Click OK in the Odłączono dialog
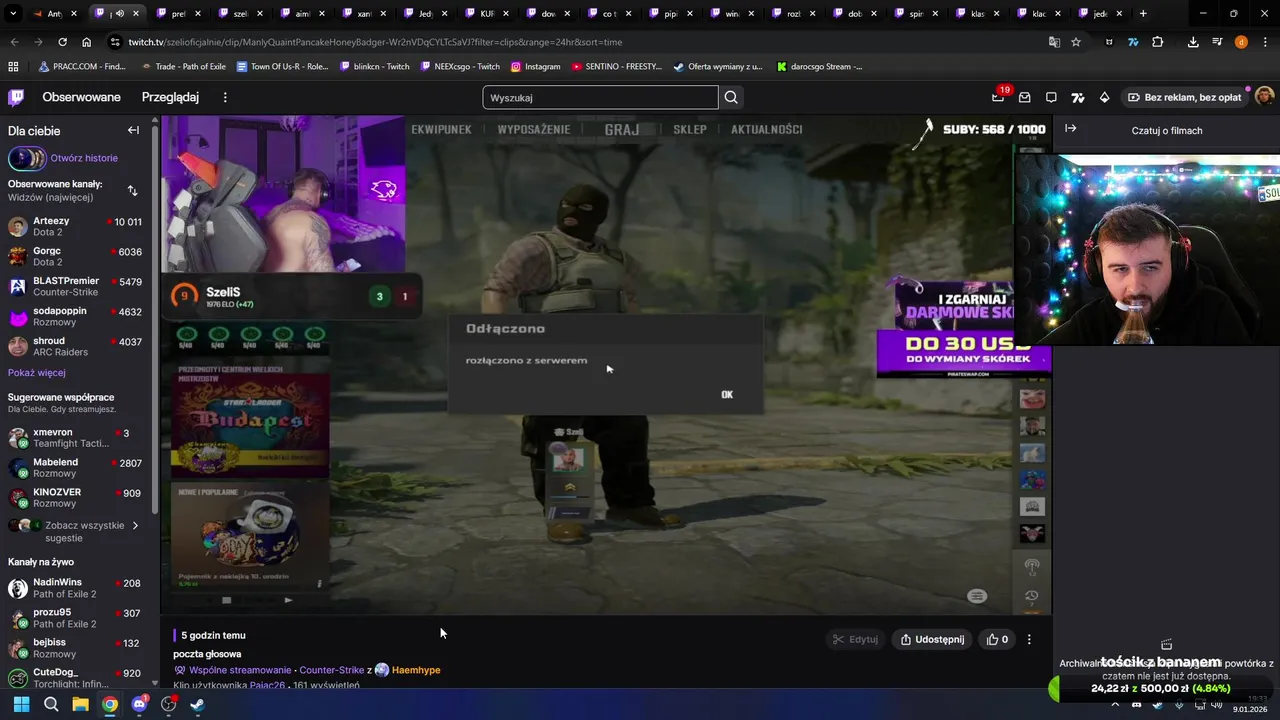Image resolution: width=1280 pixels, height=720 pixels. click(727, 394)
